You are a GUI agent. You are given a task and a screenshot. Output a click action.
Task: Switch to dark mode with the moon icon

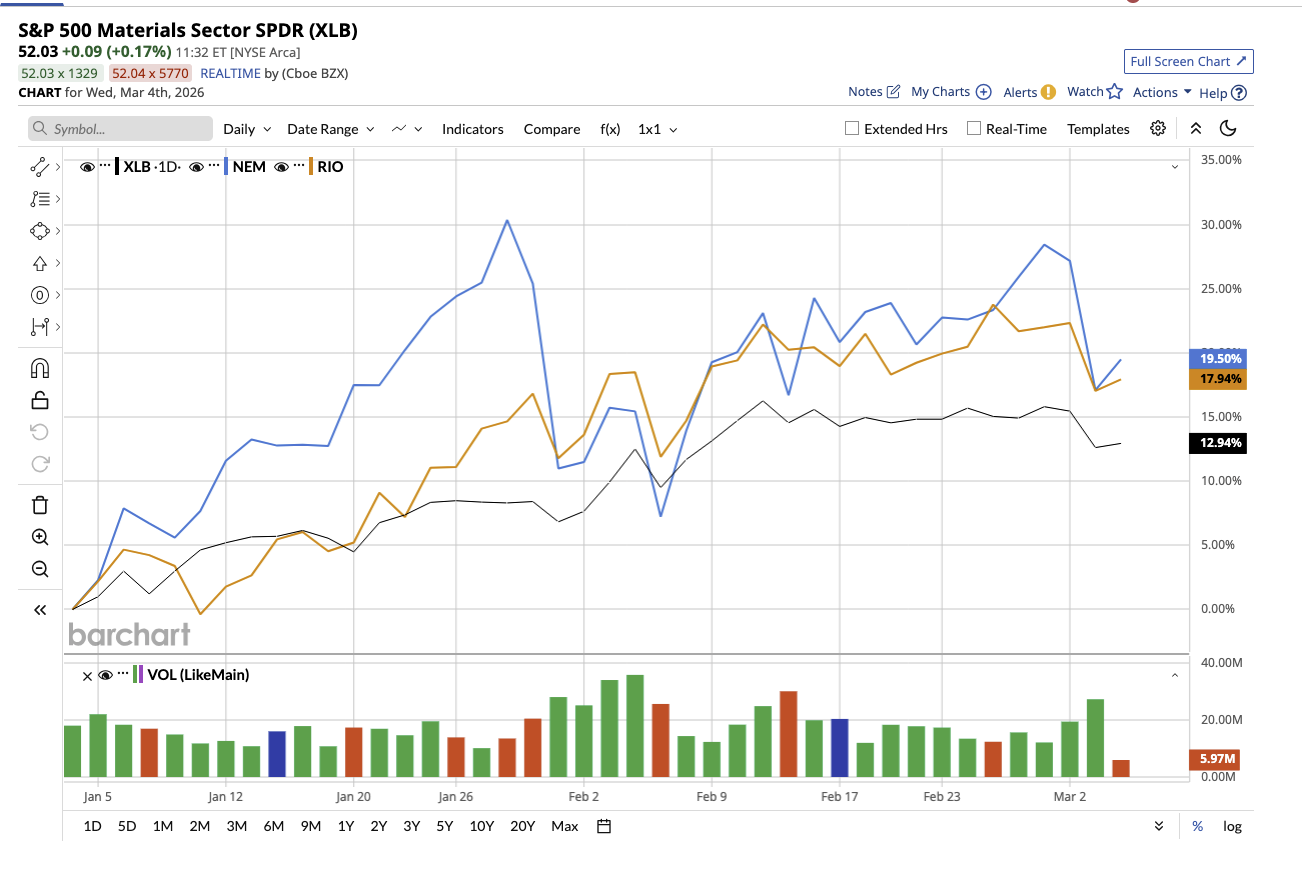click(1228, 128)
